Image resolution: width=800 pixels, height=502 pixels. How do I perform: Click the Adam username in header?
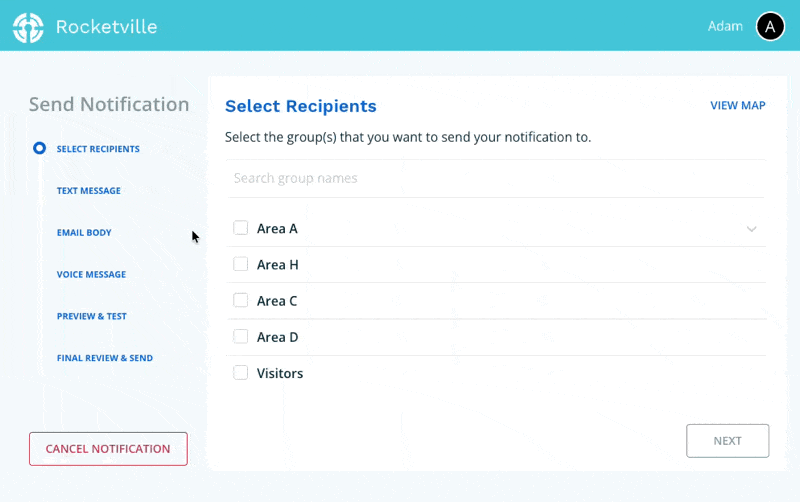725,27
